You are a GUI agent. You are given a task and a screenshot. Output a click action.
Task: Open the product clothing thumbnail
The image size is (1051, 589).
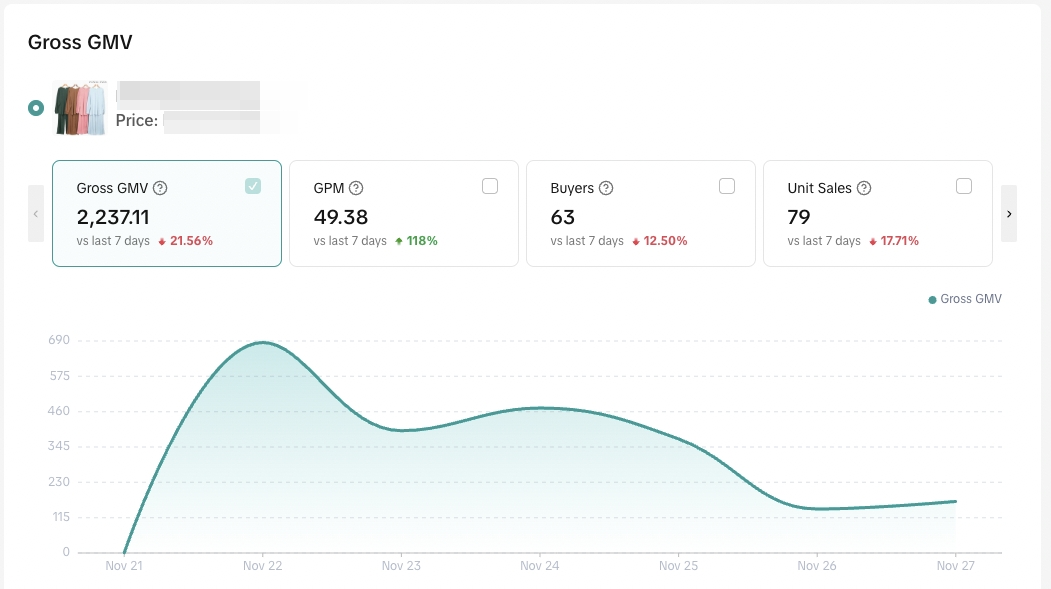80,108
